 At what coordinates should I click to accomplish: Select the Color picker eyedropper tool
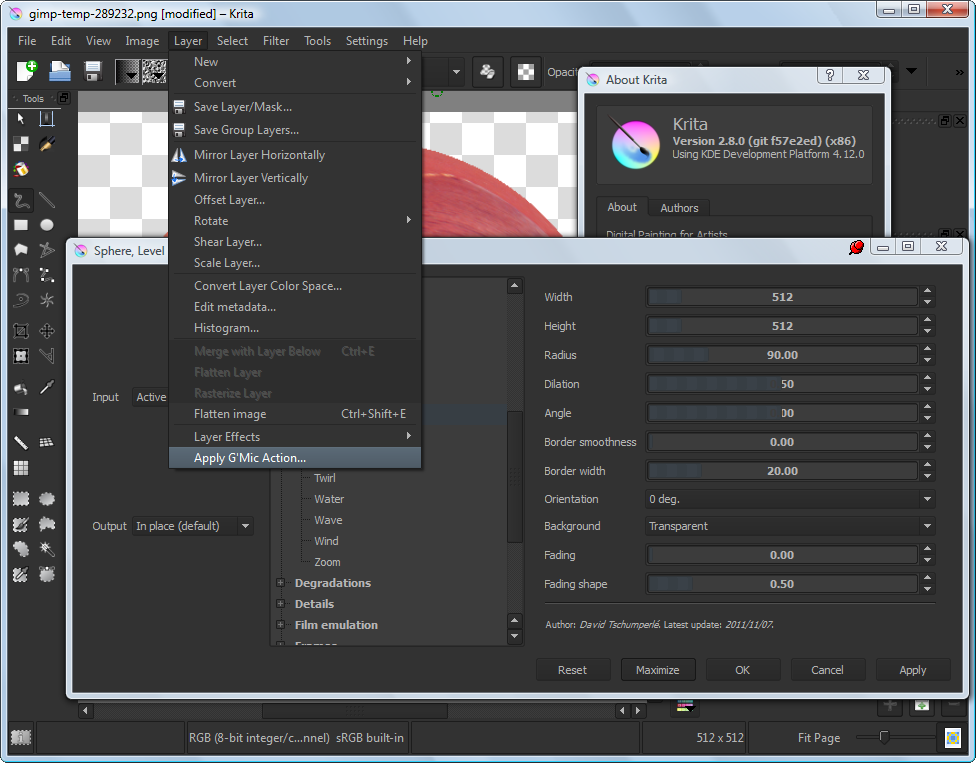point(47,388)
